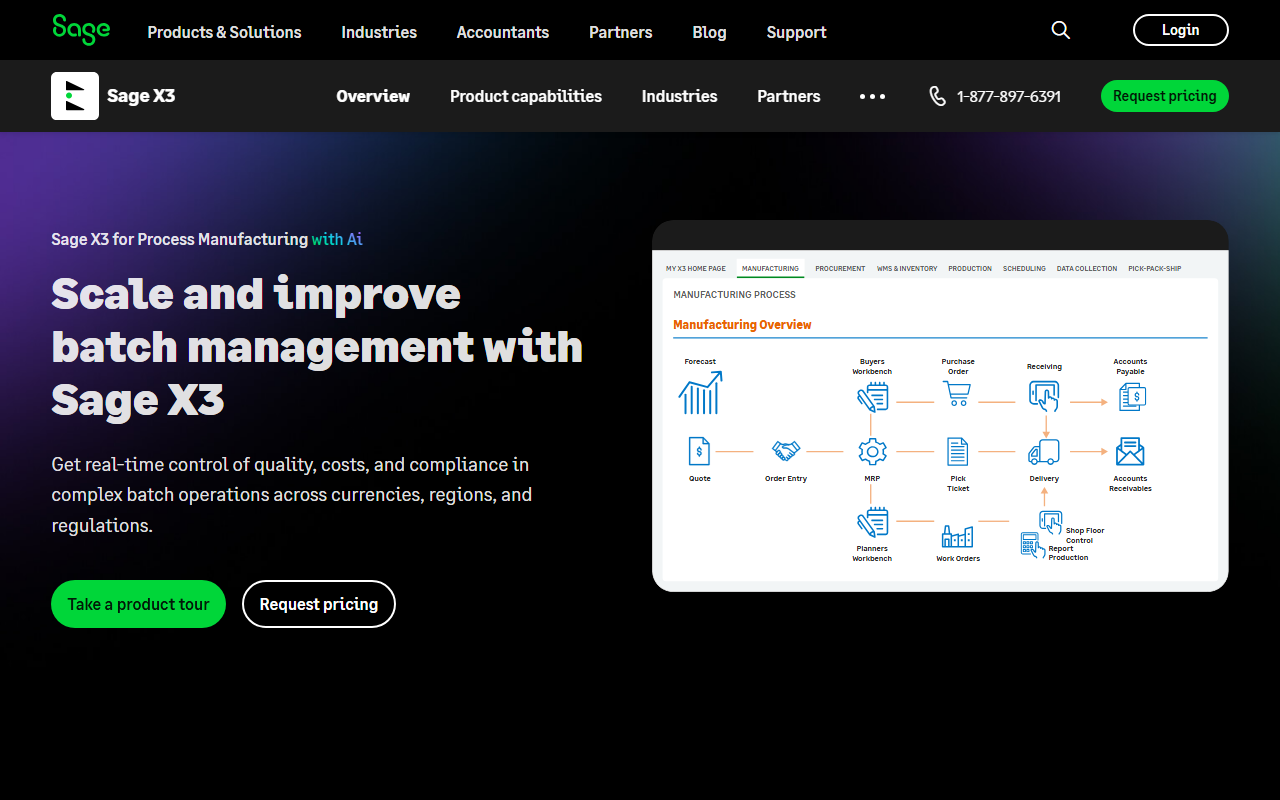This screenshot has width=1280, height=800.
Task: Select Partners in Sage X3 sub-navigation
Action: click(x=789, y=96)
